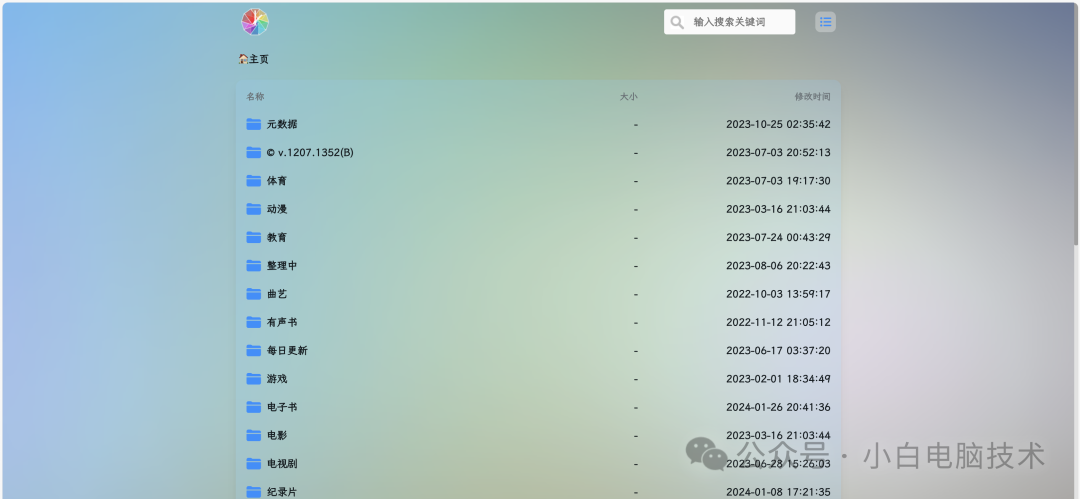Click the folder icon beside 电子书
Screen dimensions: 1080x499
click(x=253, y=407)
